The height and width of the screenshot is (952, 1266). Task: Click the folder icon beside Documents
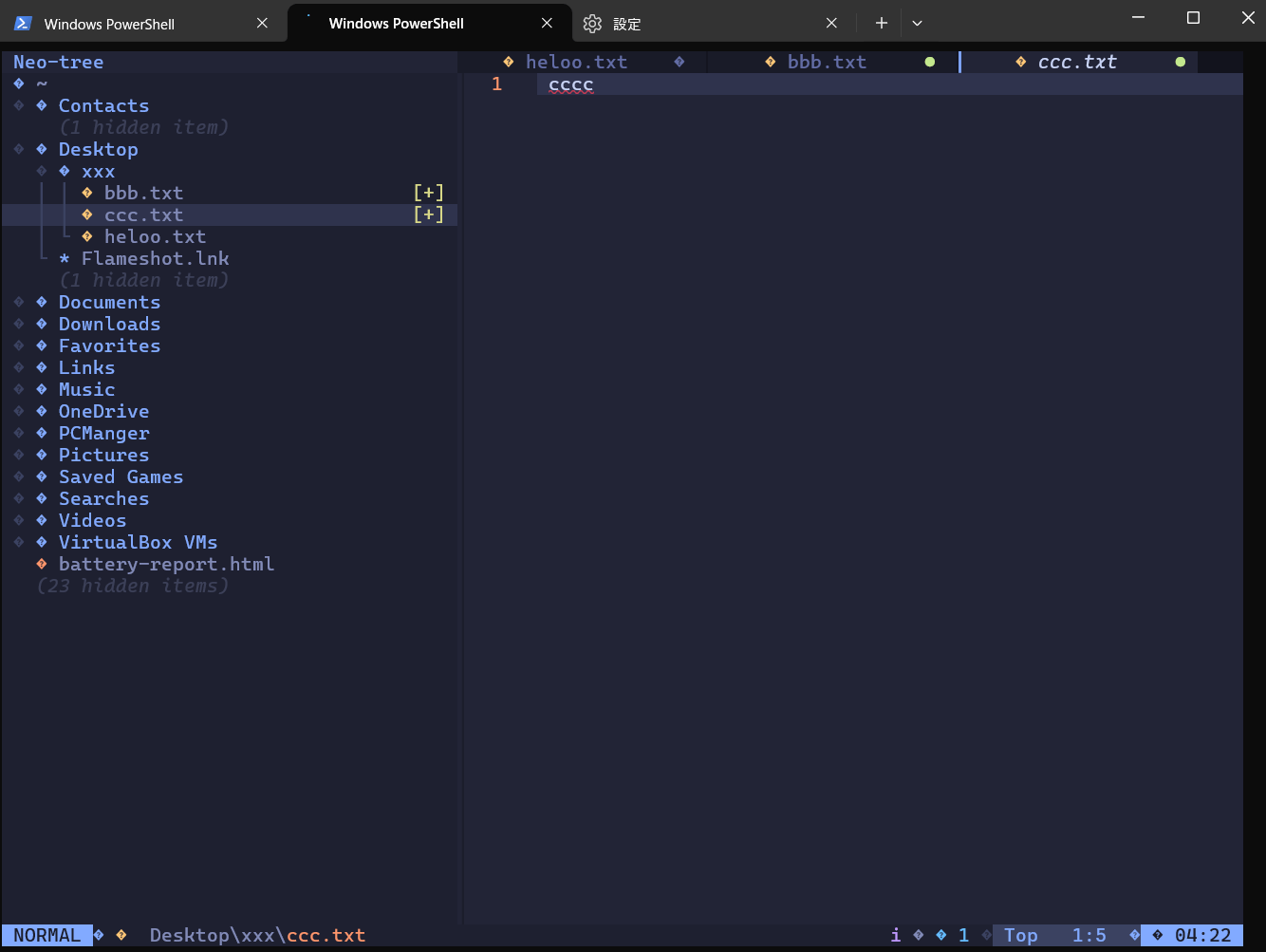tap(42, 302)
